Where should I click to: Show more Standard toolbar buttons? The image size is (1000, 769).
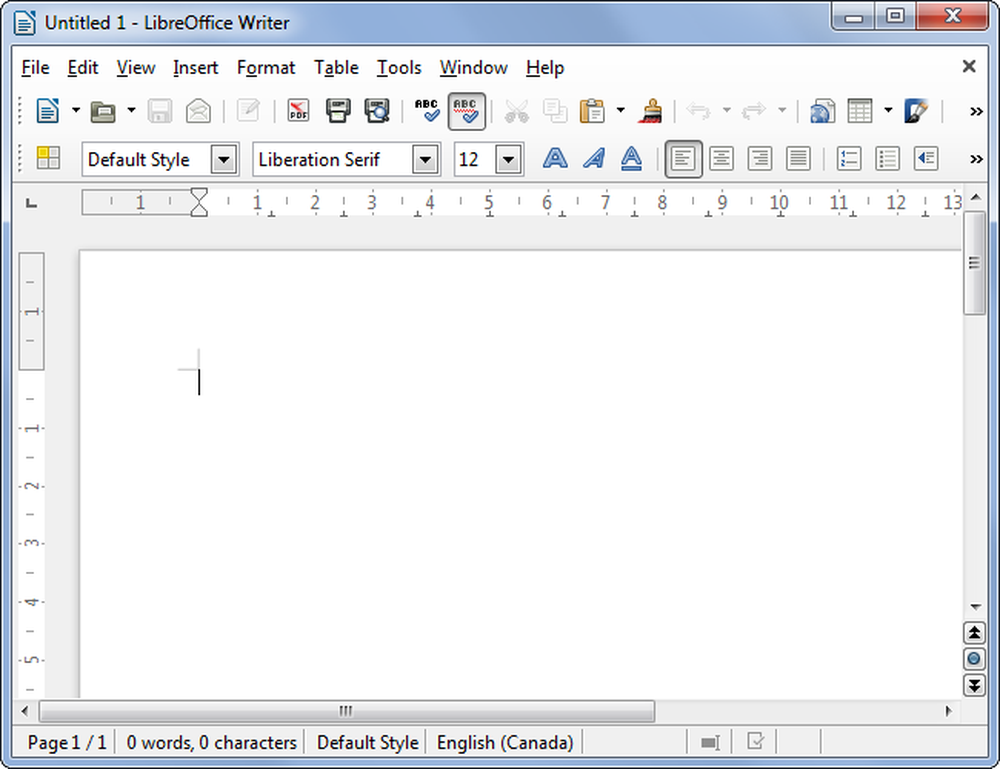click(x=976, y=112)
